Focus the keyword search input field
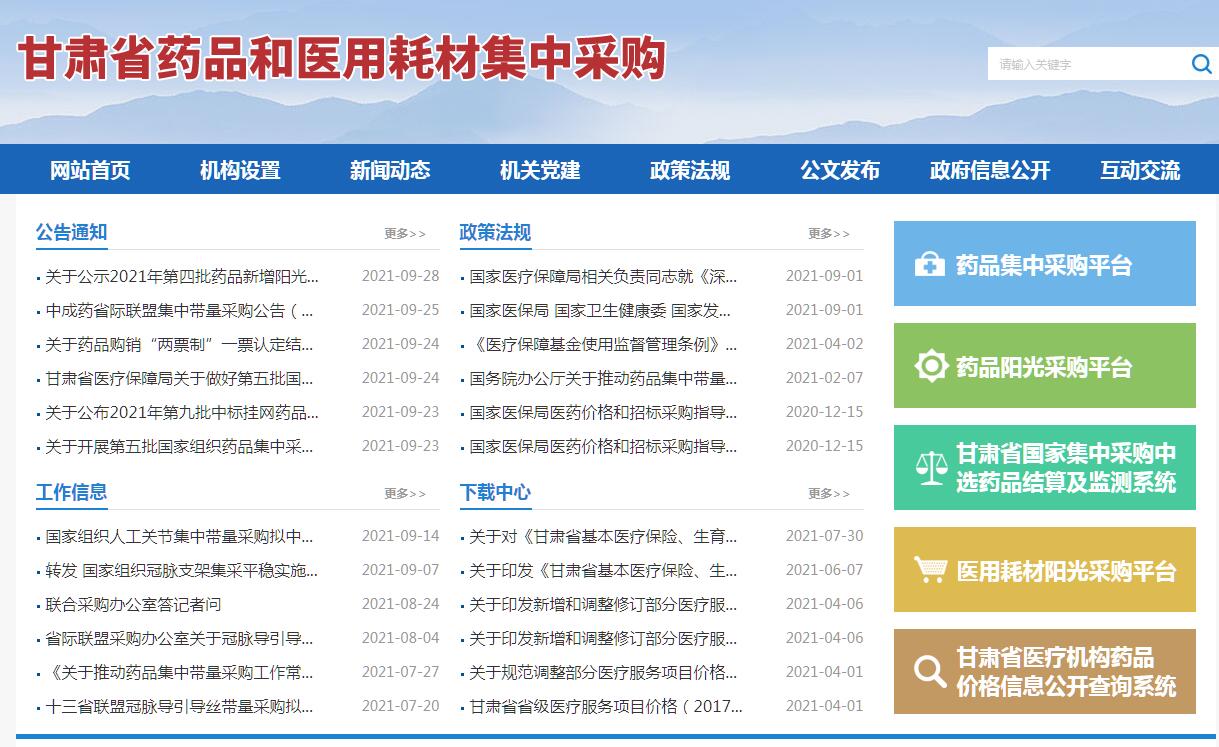The height and width of the screenshot is (747, 1219). [1085, 65]
